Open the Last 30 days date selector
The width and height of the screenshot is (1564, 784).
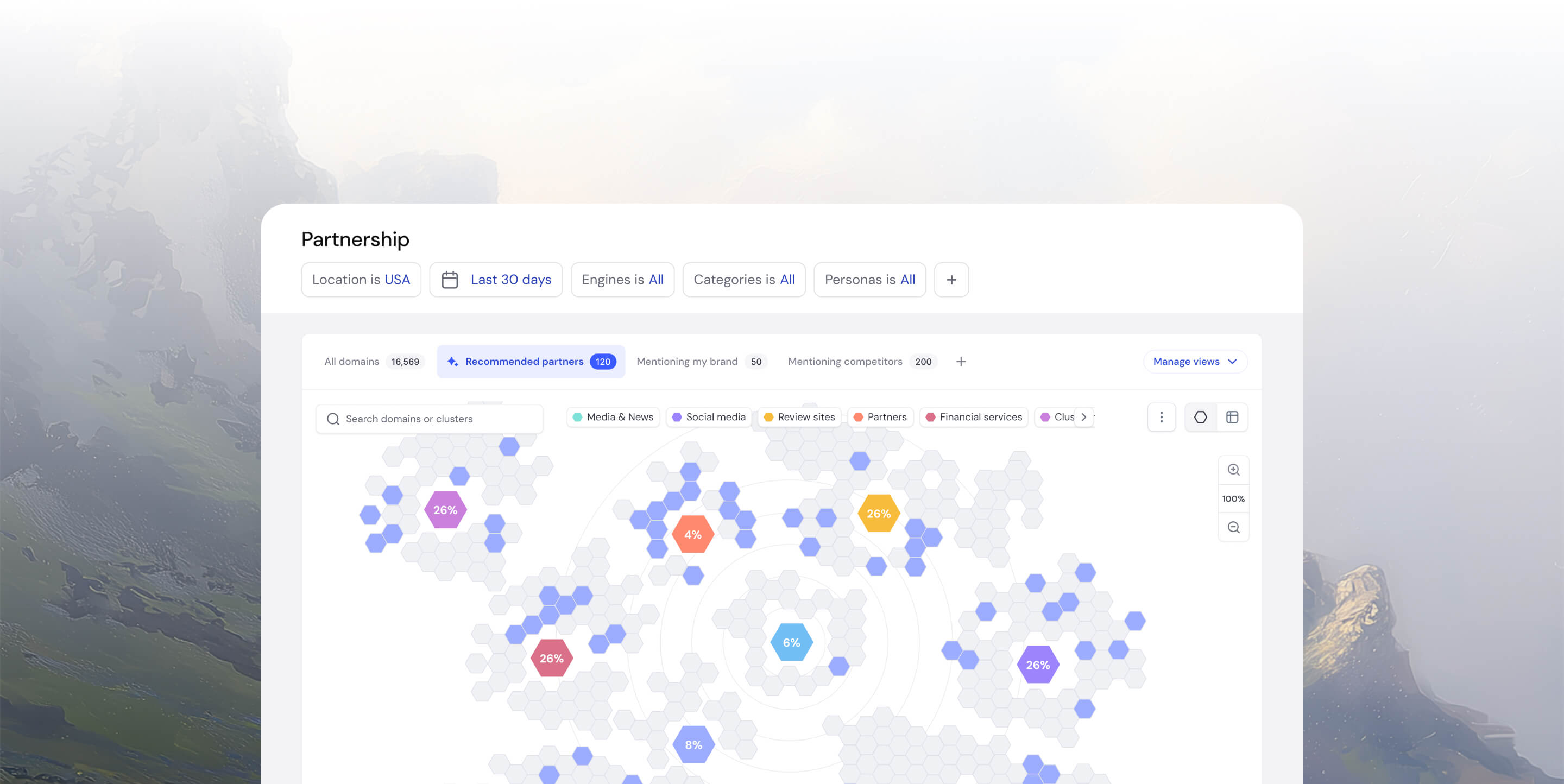pos(510,279)
